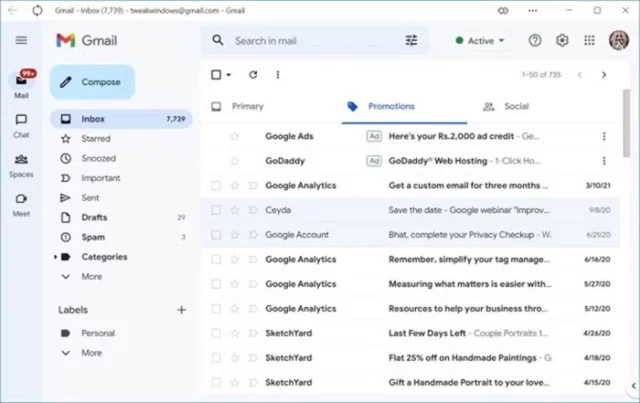Click the Search in mail field
The height and width of the screenshot is (403, 640).
tap(314, 40)
